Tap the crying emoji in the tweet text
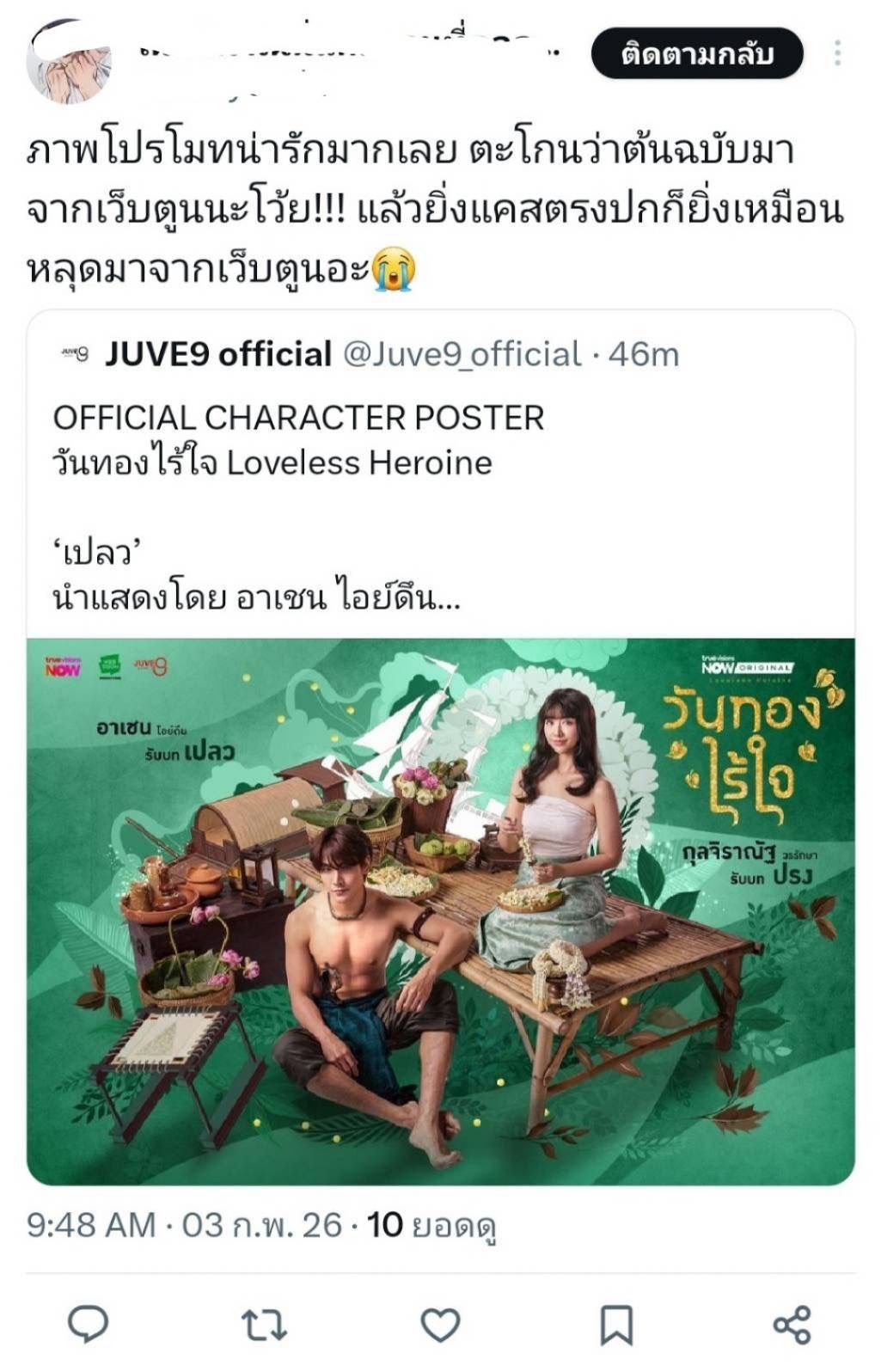Image resolution: width=881 pixels, height=1372 pixels. (x=395, y=269)
